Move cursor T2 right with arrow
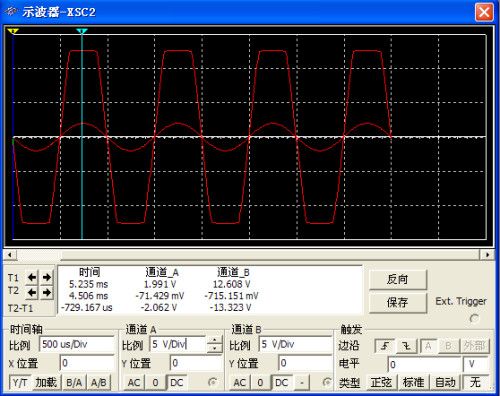The width and height of the screenshot is (500, 396). [47, 293]
